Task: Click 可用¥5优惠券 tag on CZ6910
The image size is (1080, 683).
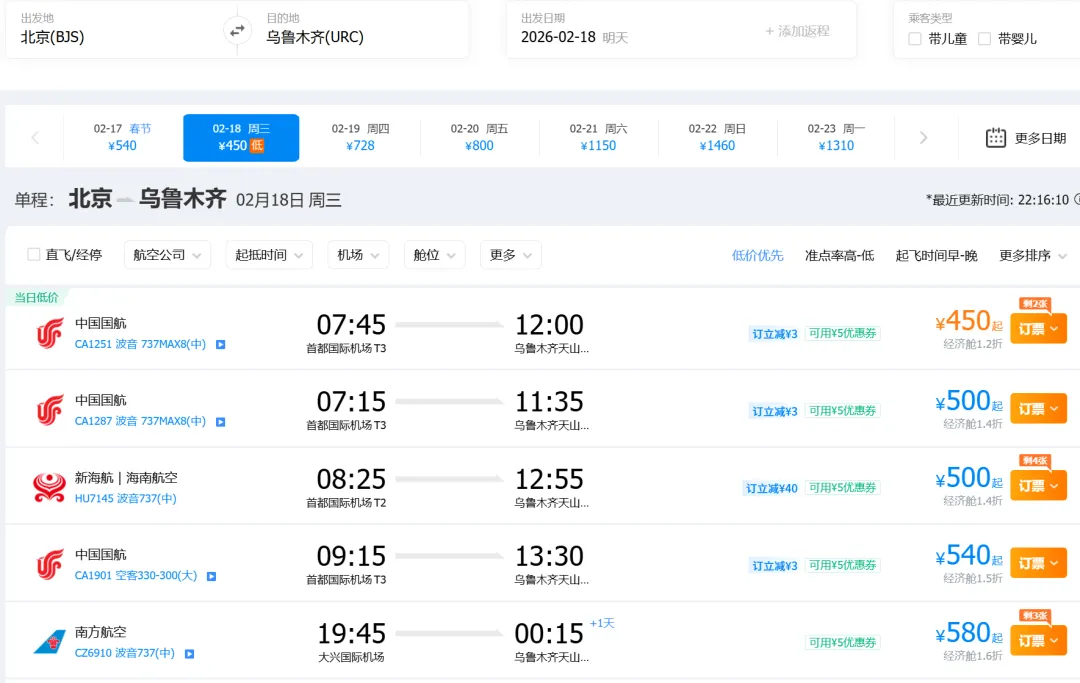Action: pos(842,642)
